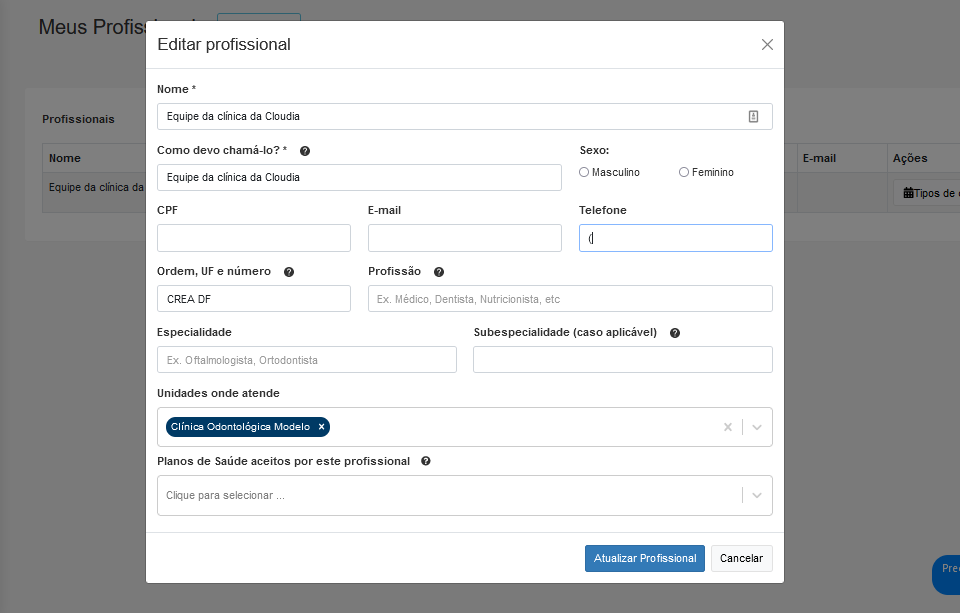The width and height of the screenshot is (960, 613).
Task: Click the Atualizar Profissional button
Action: click(645, 558)
